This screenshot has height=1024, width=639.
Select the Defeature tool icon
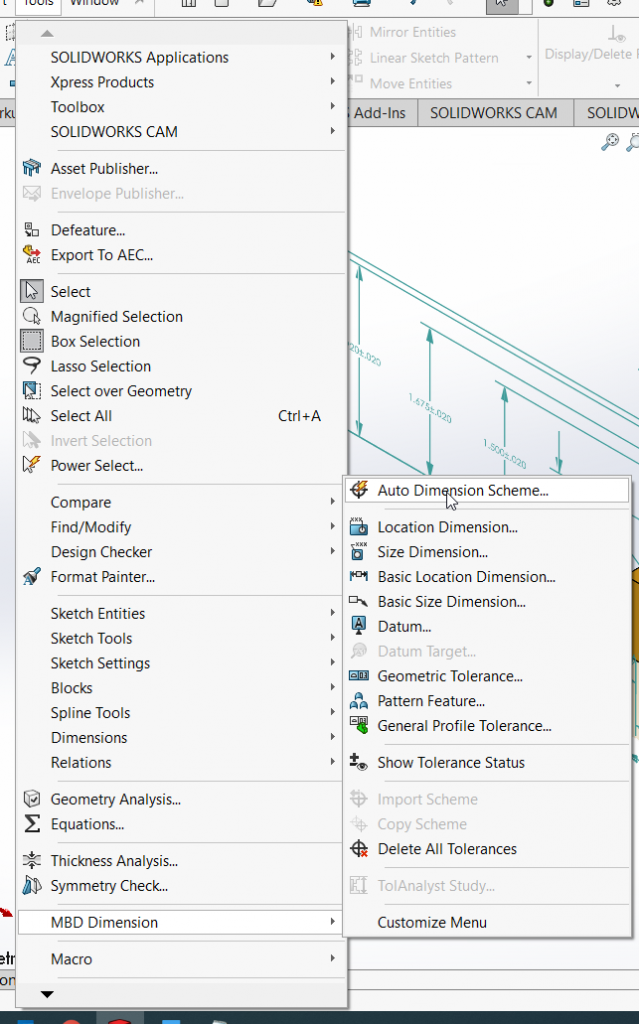click(32, 230)
